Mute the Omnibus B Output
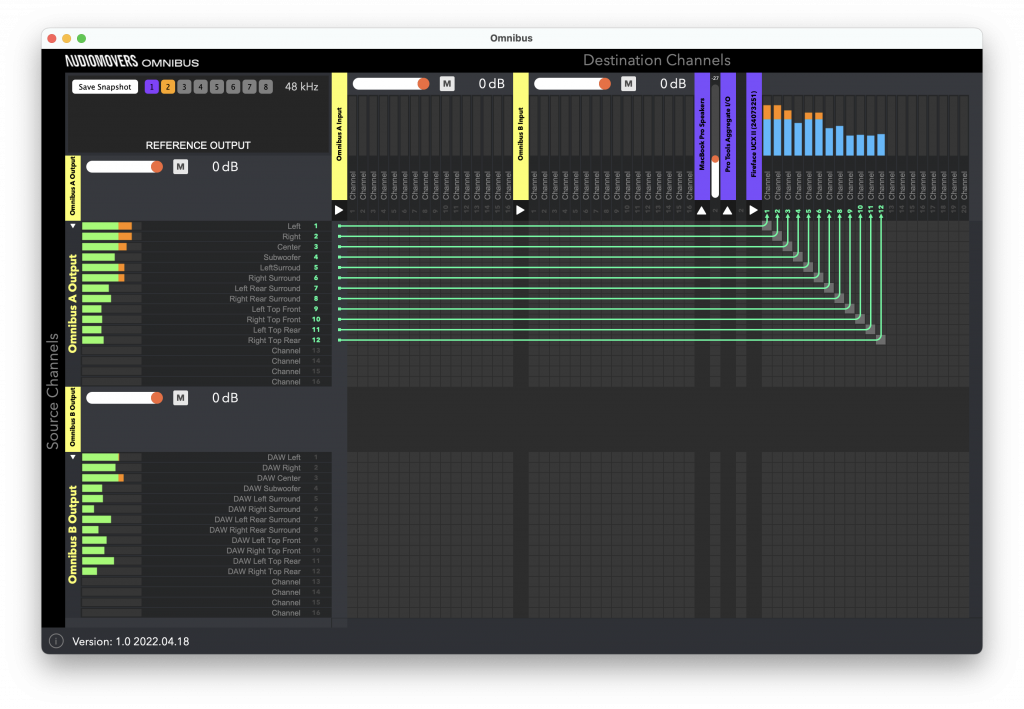The image size is (1024, 709). [x=180, y=398]
